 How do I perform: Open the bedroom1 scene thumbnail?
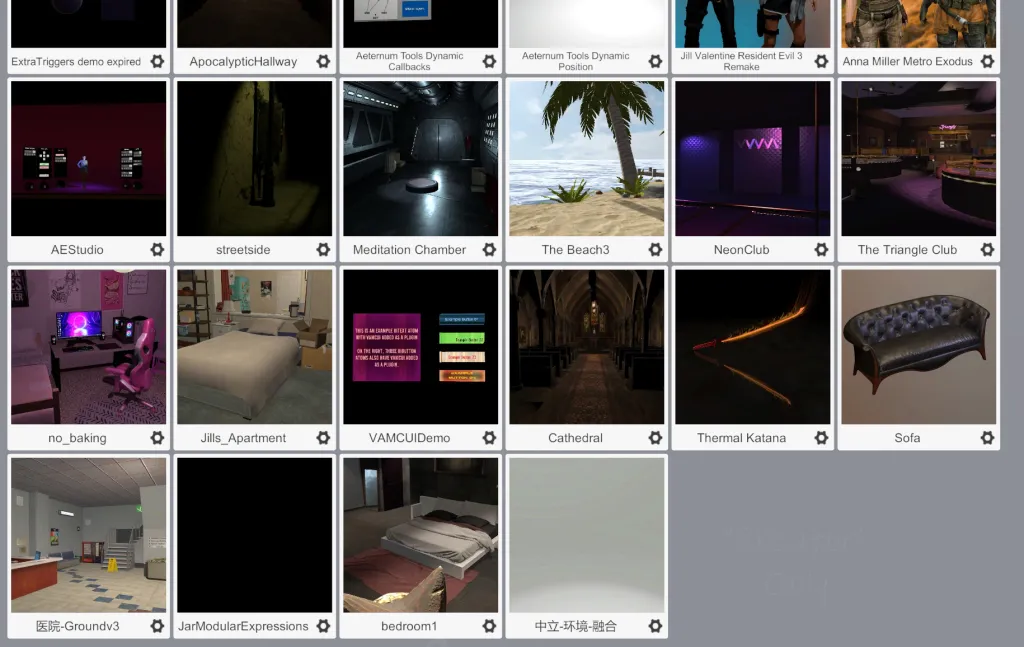pyautogui.click(x=421, y=535)
